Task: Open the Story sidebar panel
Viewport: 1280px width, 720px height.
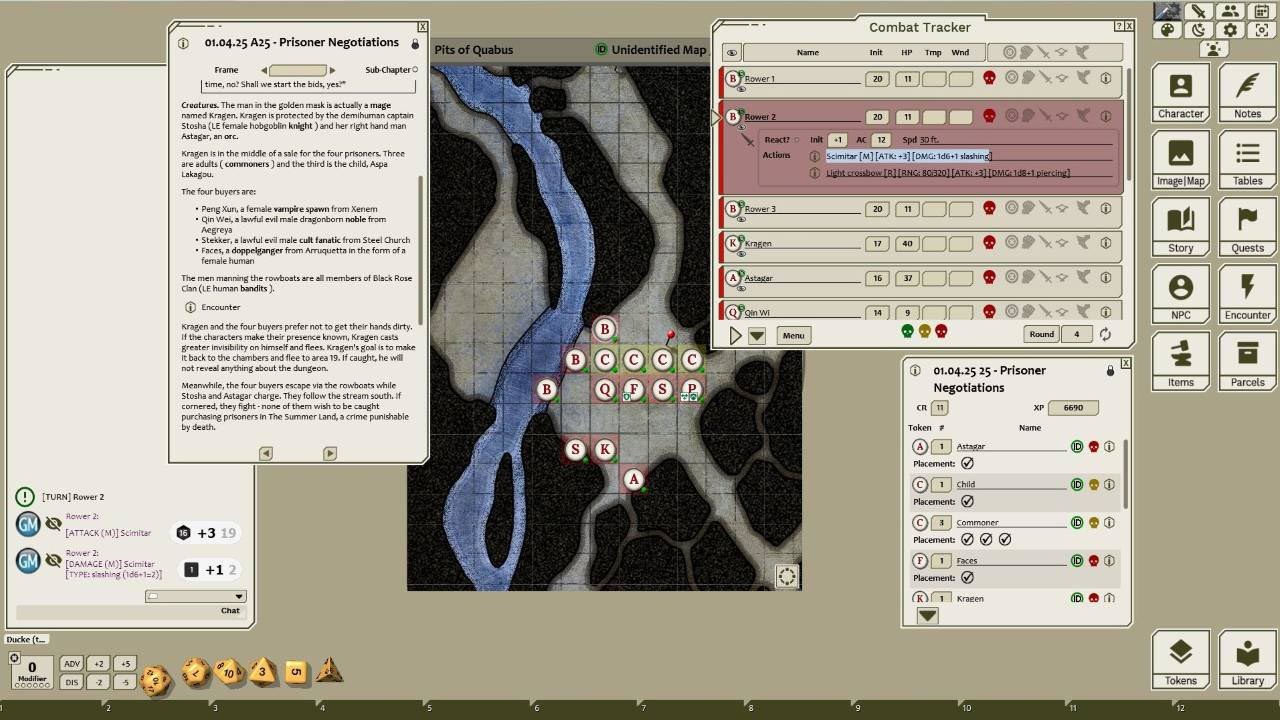Action: (x=1181, y=228)
